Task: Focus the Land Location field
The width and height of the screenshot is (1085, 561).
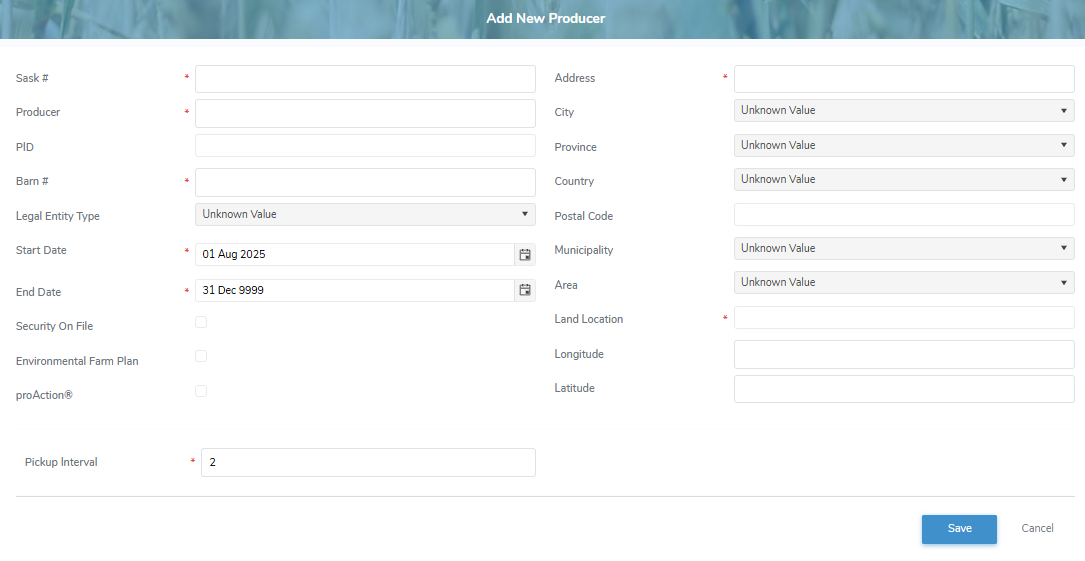Action: tap(904, 318)
